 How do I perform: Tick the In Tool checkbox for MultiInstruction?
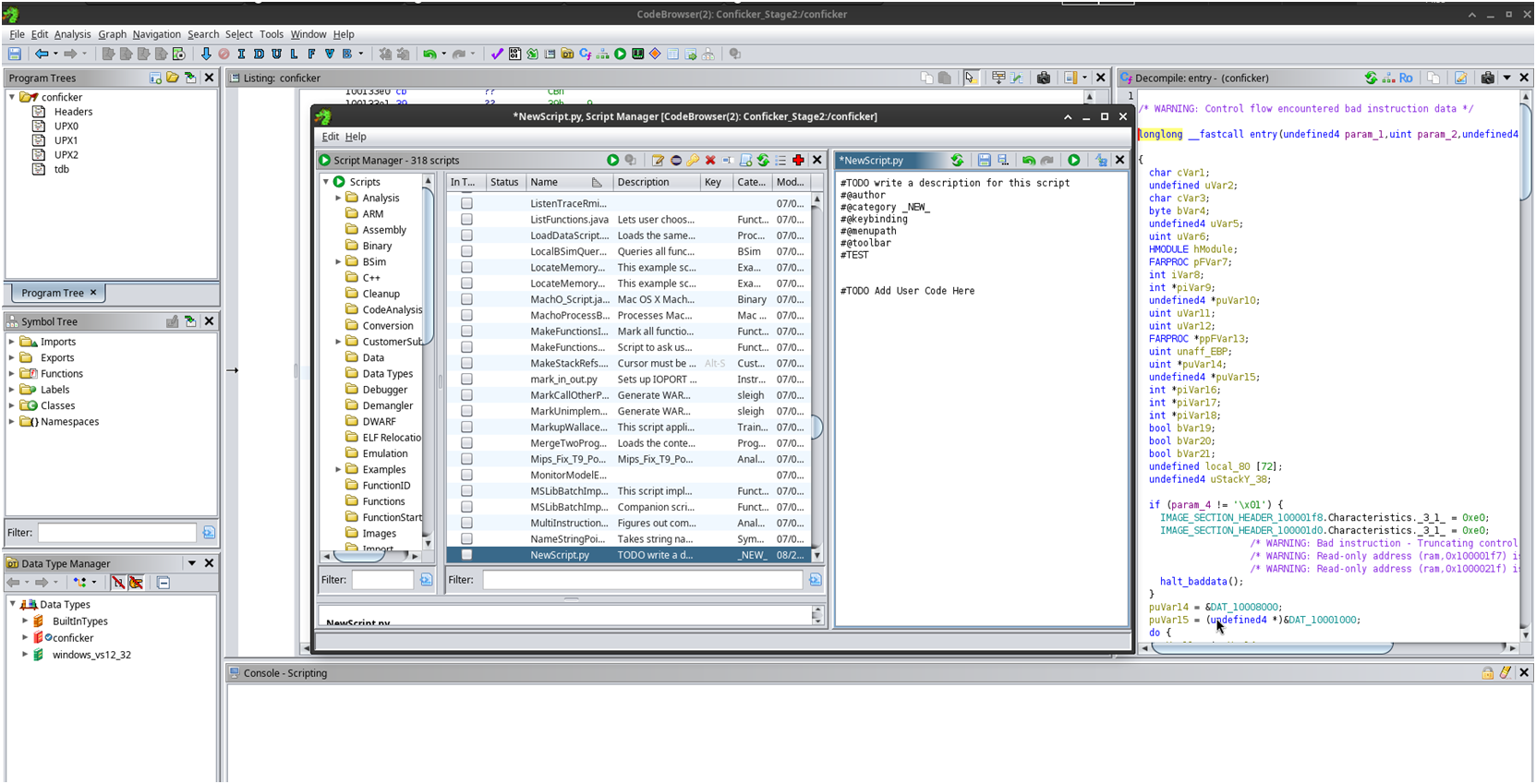pyautogui.click(x=466, y=523)
